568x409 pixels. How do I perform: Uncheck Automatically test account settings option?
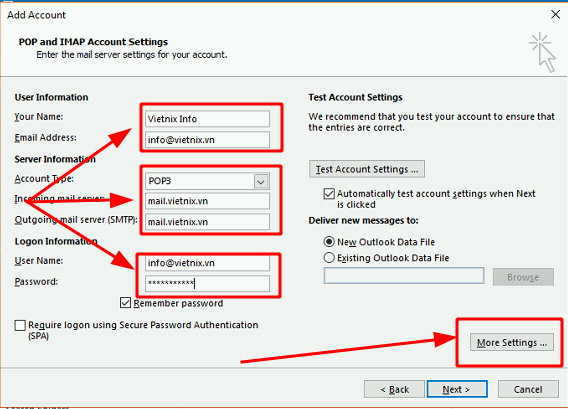coord(329,193)
